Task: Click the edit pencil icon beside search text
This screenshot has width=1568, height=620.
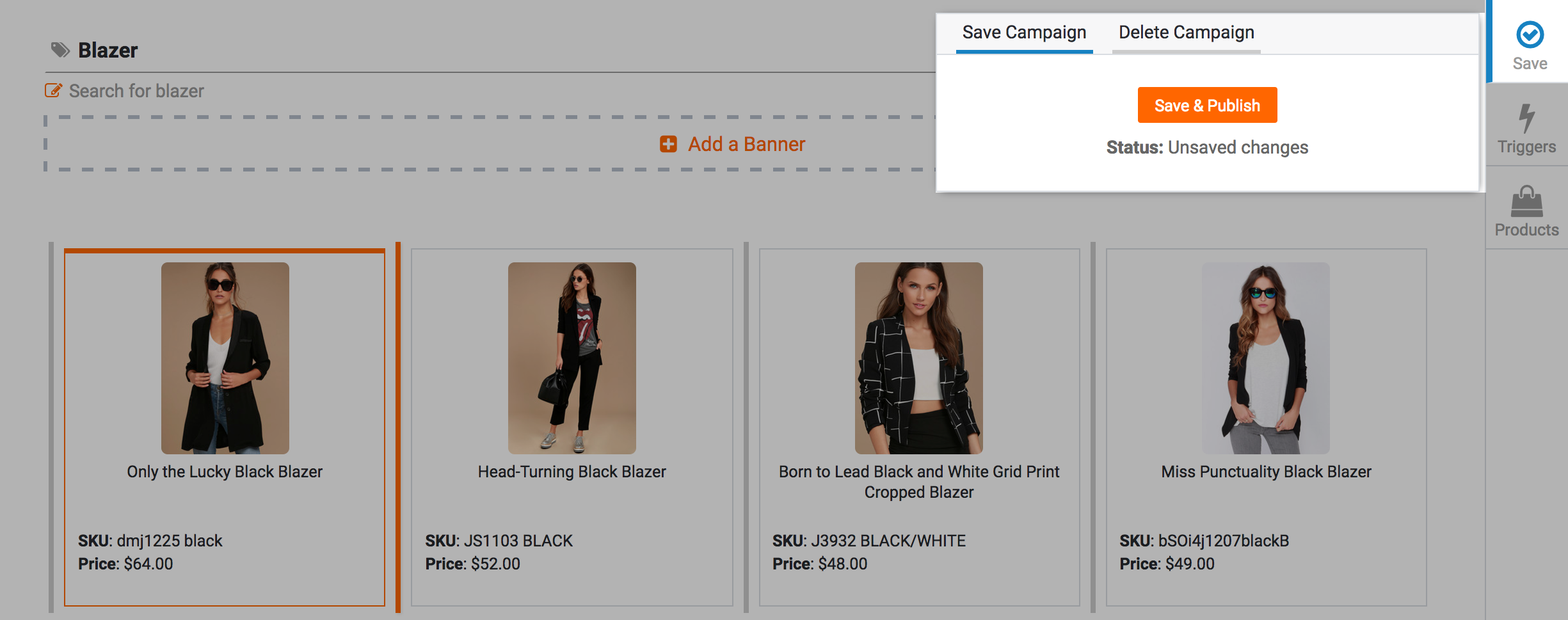Action: coord(53,91)
